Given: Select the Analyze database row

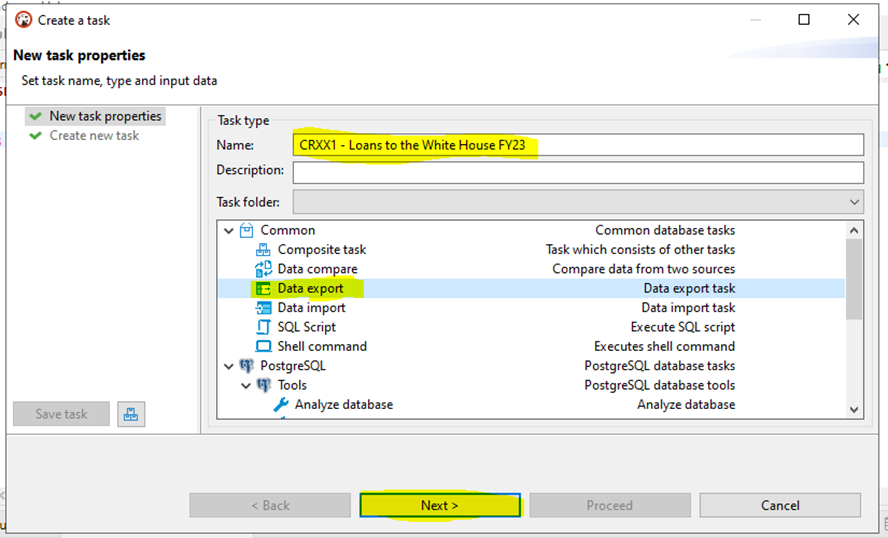Looking at the screenshot, I should point(531,404).
